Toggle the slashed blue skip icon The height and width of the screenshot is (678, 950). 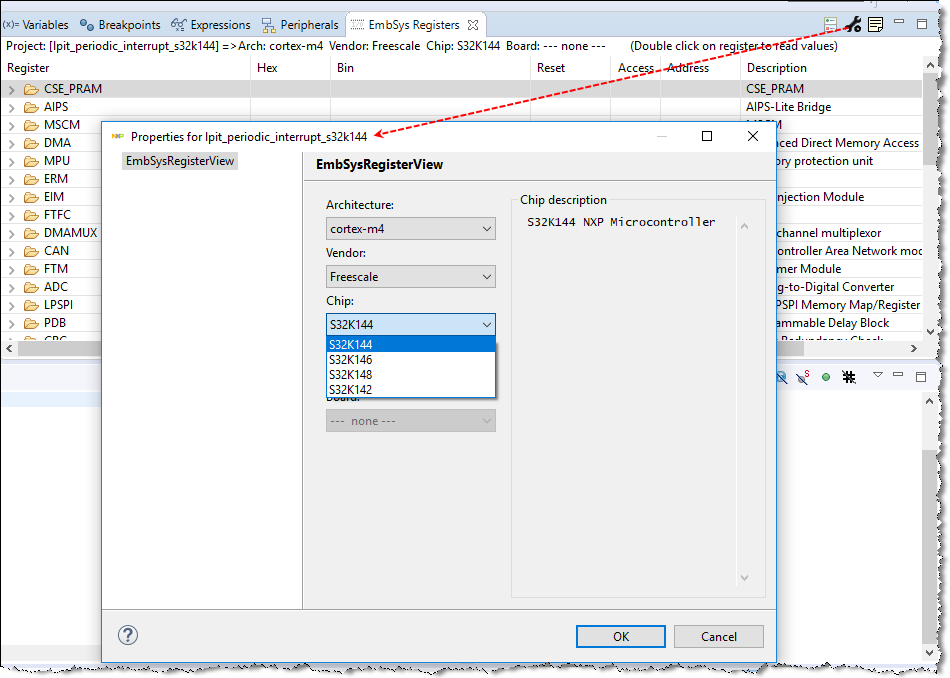click(781, 376)
